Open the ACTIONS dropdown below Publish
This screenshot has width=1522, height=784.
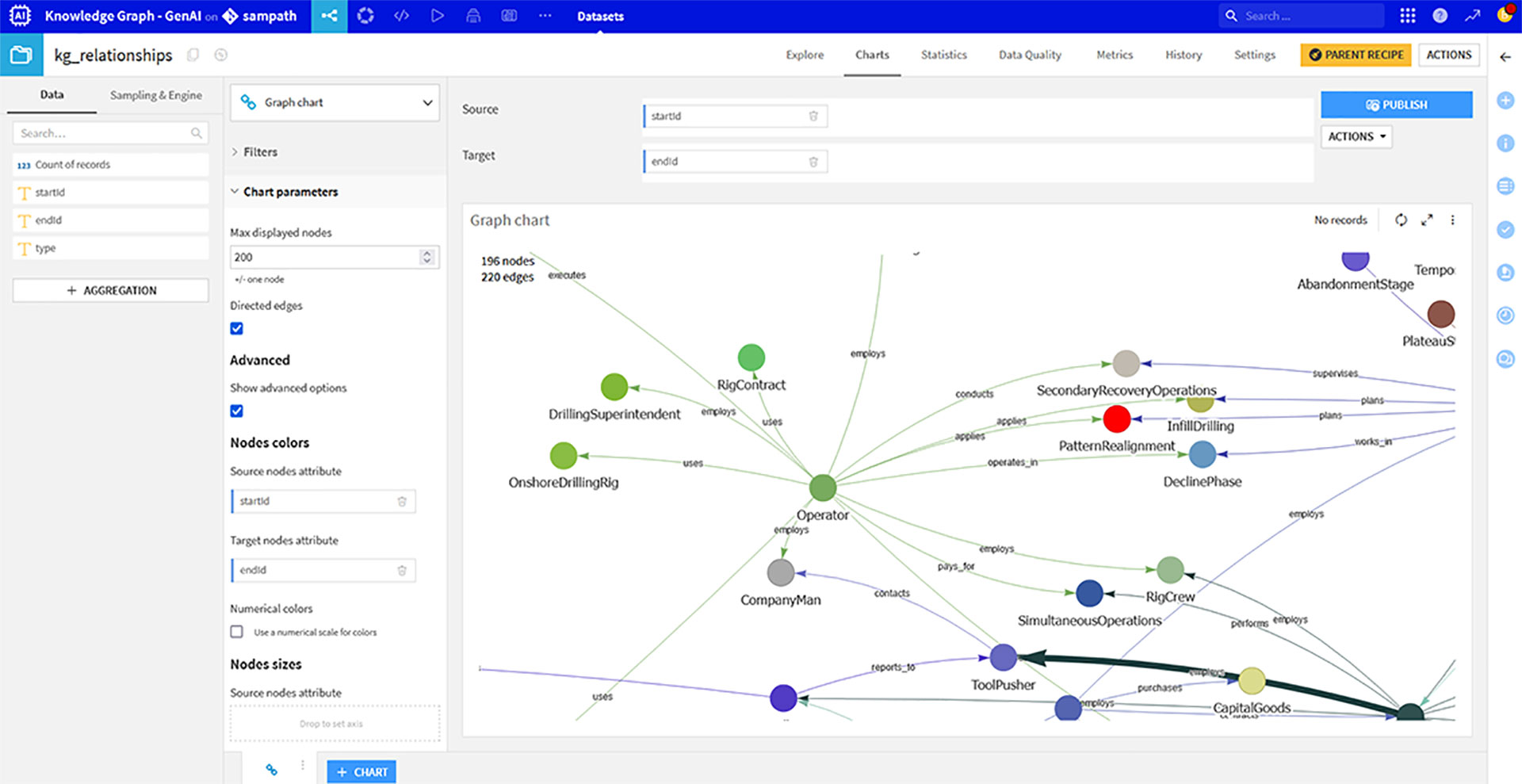(x=1356, y=136)
